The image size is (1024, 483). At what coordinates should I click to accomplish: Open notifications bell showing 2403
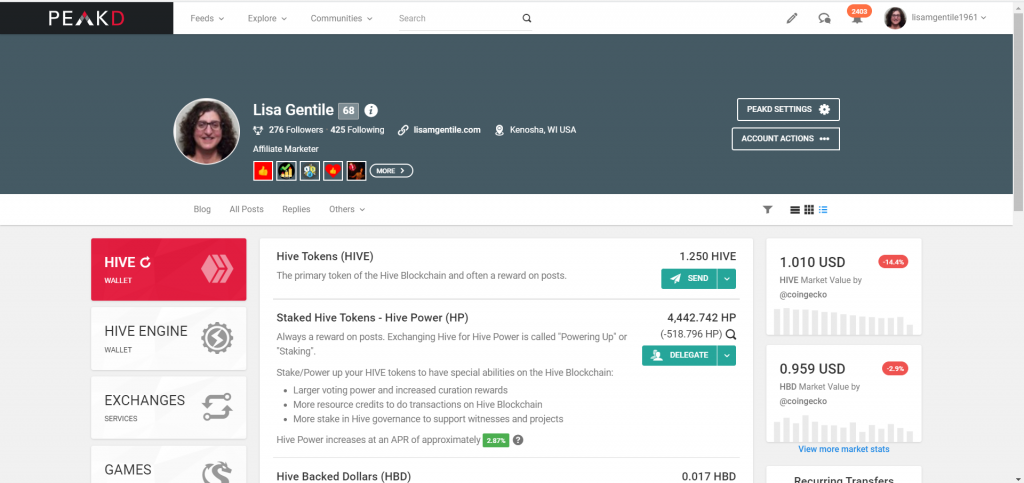[x=857, y=17]
